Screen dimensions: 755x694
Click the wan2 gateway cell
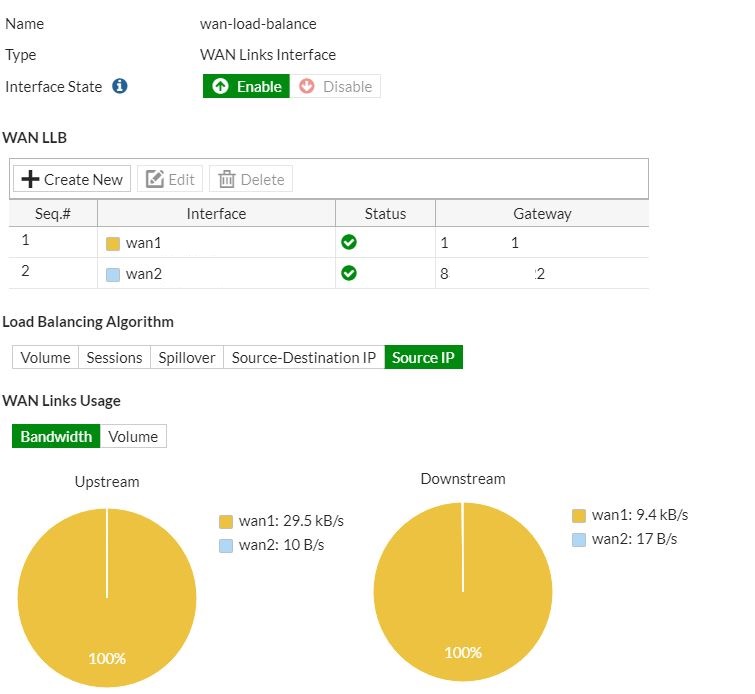click(542, 274)
